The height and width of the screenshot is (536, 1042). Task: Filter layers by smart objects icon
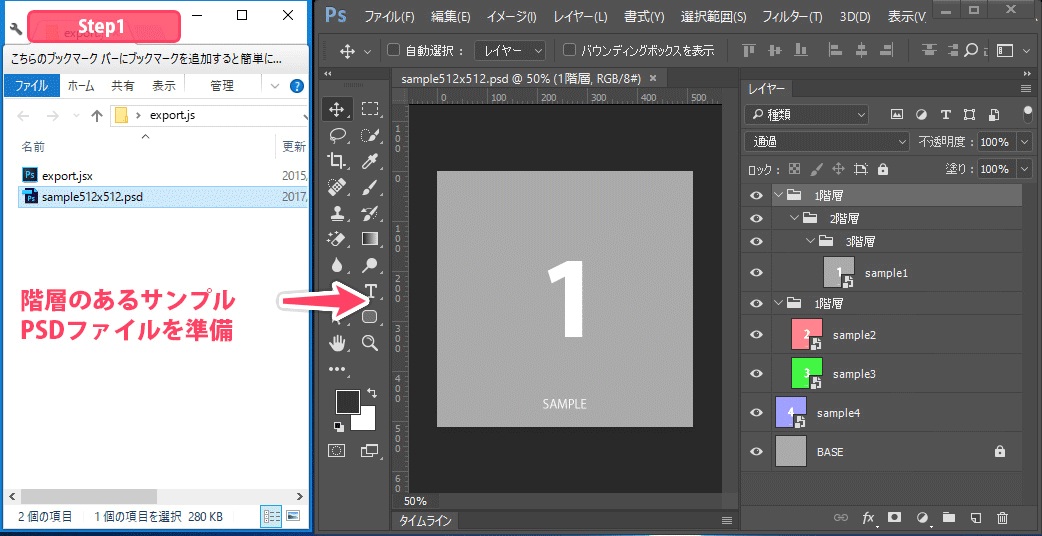[993, 114]
